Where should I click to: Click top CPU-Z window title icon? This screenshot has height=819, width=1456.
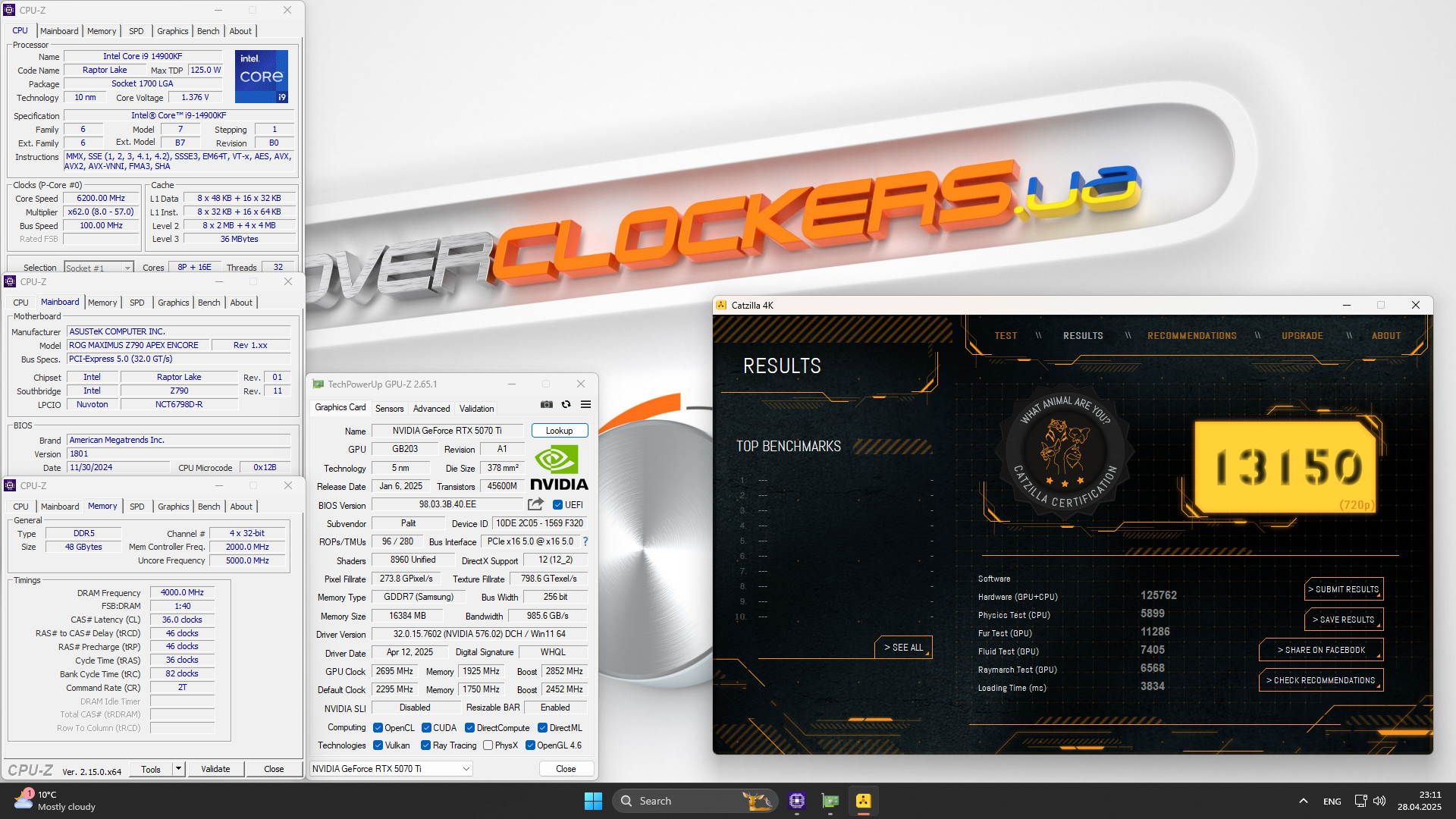coord(9,10)
